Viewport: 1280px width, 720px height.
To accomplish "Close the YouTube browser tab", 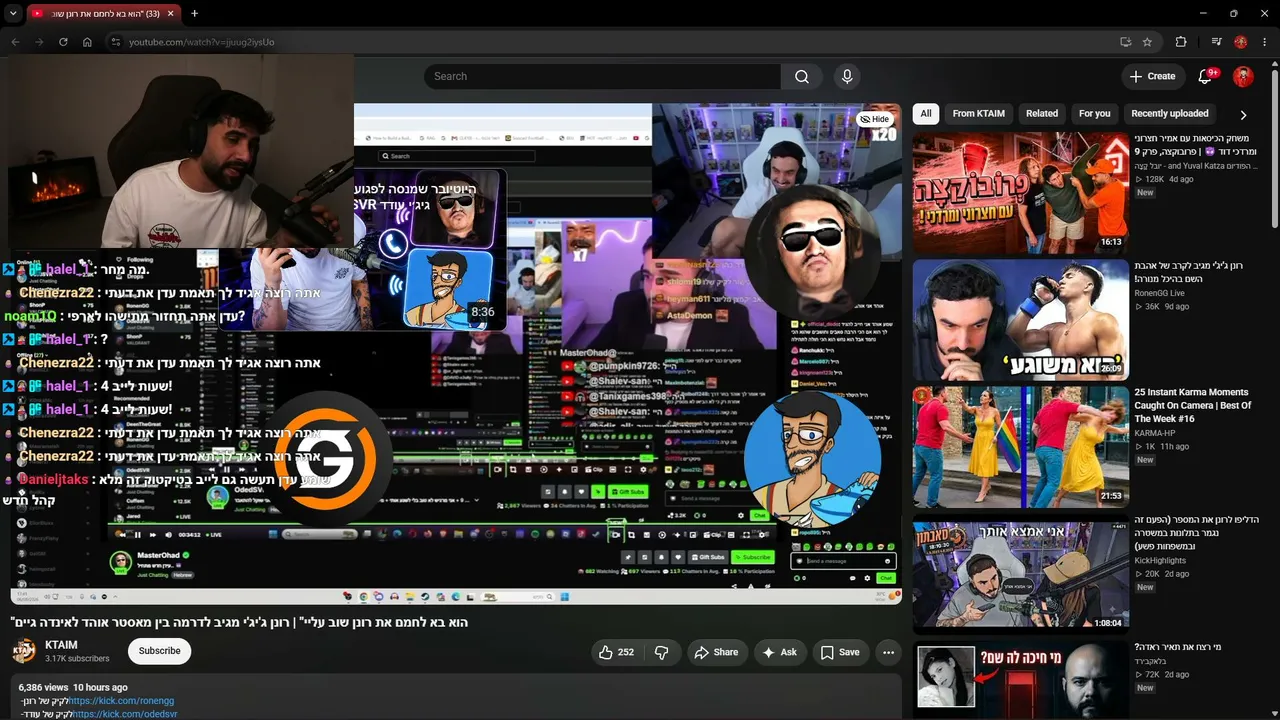I will (170, 13).
